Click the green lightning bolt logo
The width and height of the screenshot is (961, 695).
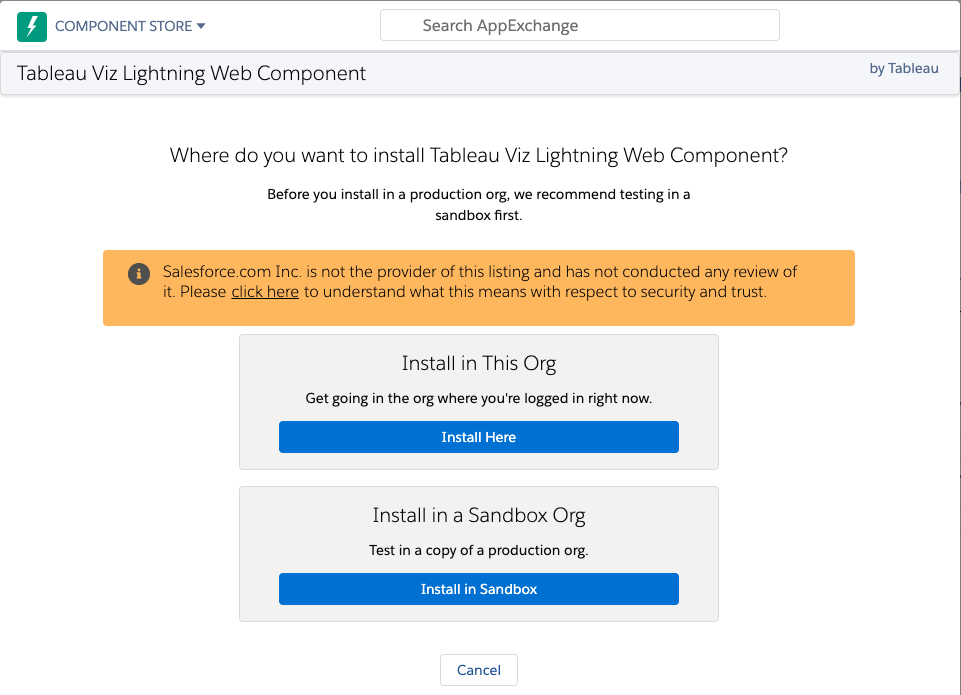click(x=32, y=26)
